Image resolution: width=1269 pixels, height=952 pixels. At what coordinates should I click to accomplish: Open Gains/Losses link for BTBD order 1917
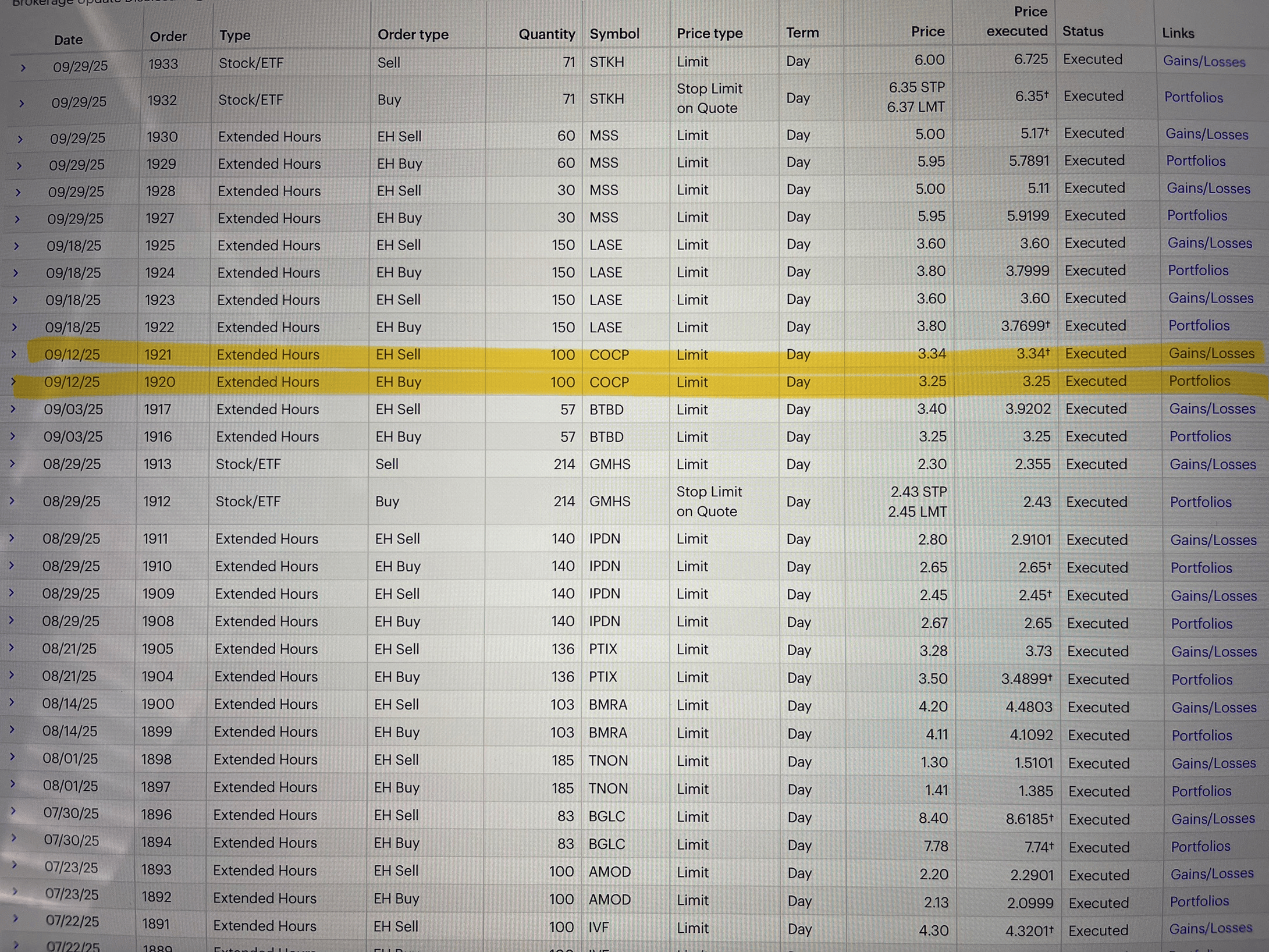pyautogui.click(x=1212, y=409)
